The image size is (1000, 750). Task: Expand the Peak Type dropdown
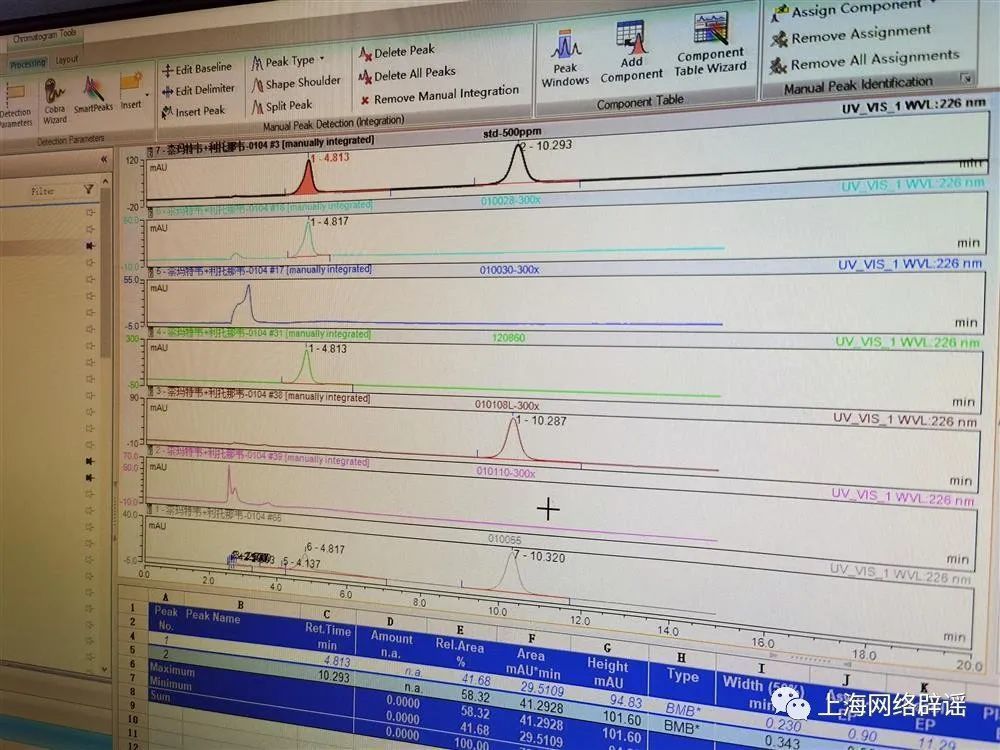pos(288,62)
